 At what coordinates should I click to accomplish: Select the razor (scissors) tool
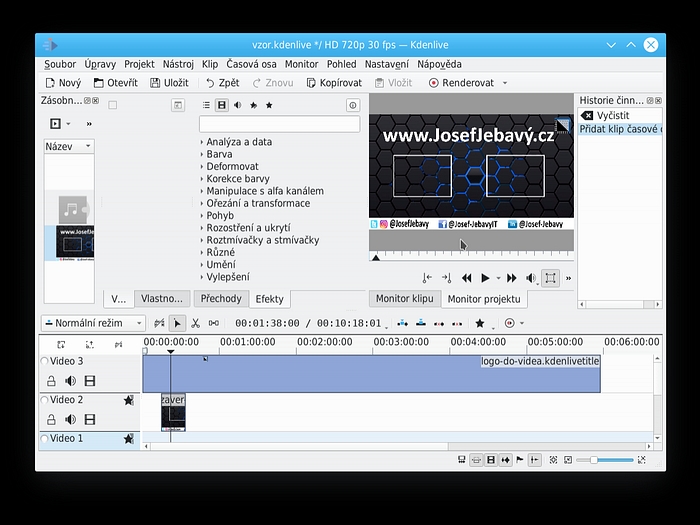(195, 324)
